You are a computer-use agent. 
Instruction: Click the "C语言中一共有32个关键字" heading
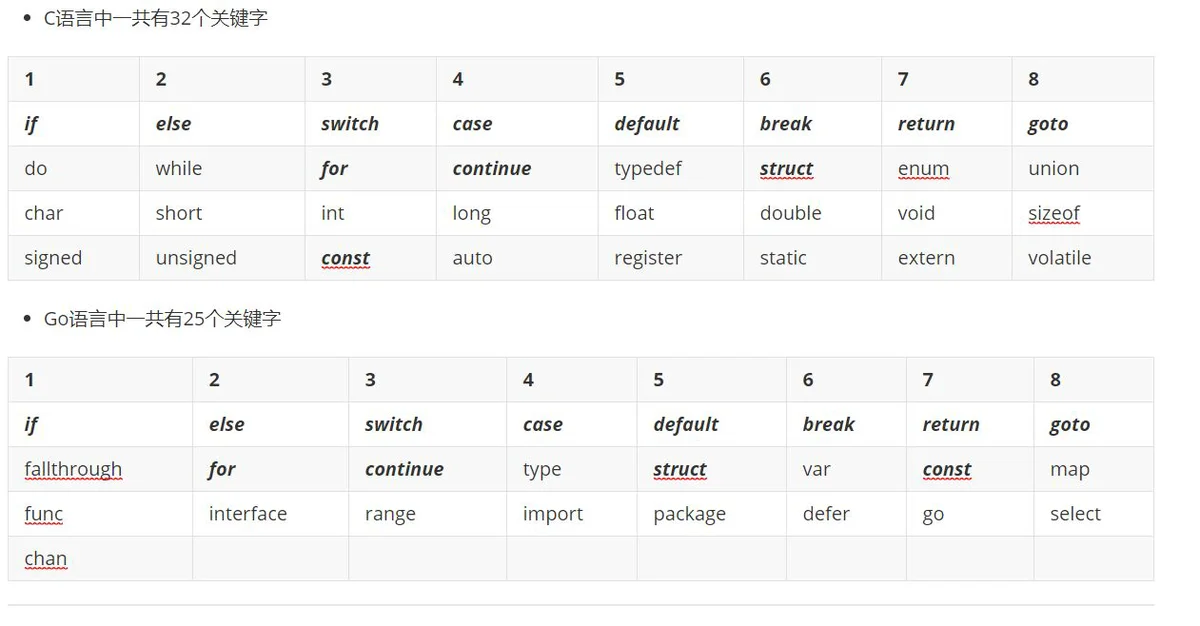(x=155, y=18)
